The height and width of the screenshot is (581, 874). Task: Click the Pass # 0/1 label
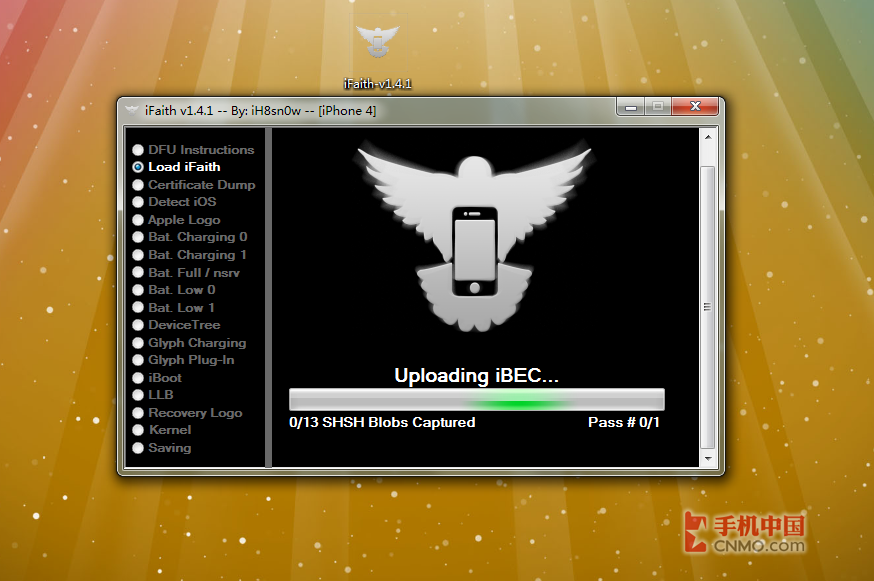tap(624, 422)
